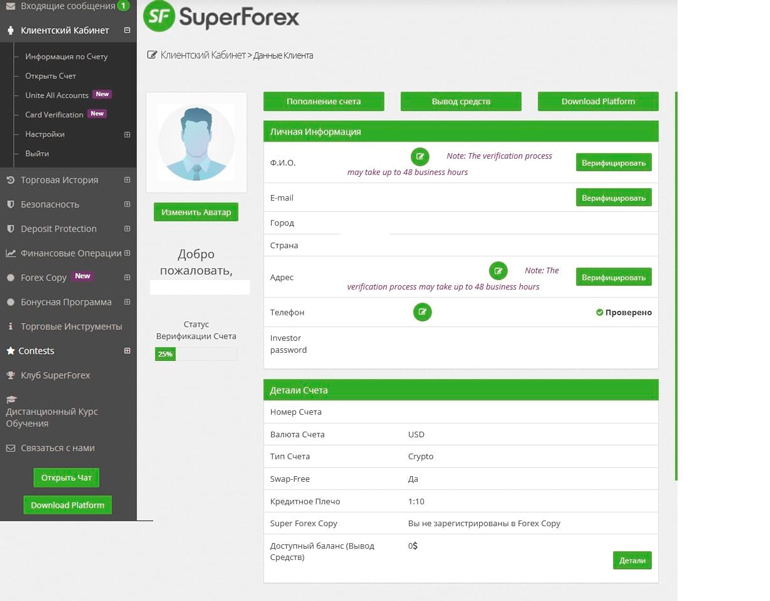Collapse the Клиентский Кабинет menu section
This screenshot has height=601, width=770.
pos(127,30)
